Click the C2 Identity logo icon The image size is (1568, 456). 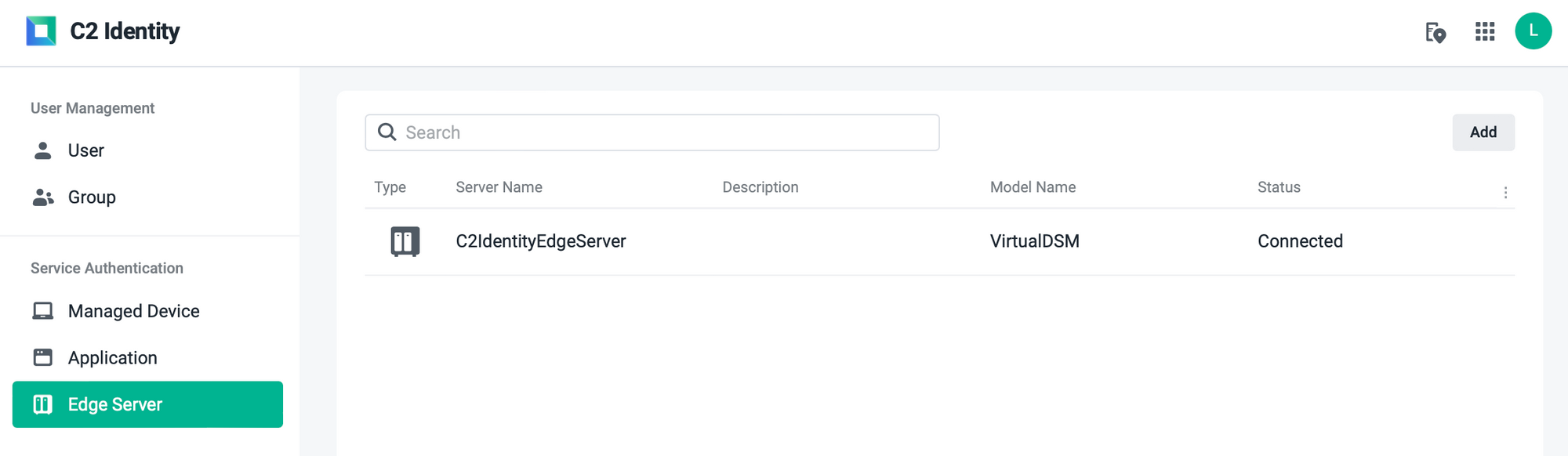(41, 31)
